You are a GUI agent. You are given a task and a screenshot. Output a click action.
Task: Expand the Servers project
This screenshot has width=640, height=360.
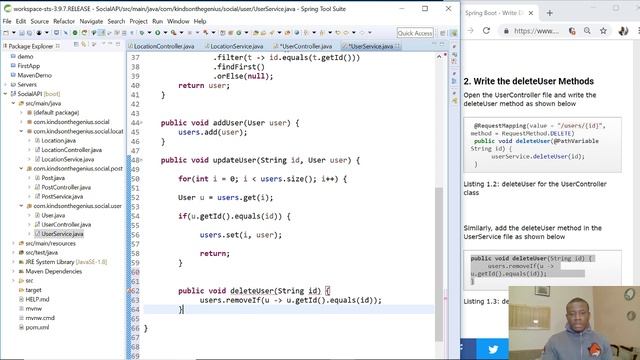tap(5, 84)
